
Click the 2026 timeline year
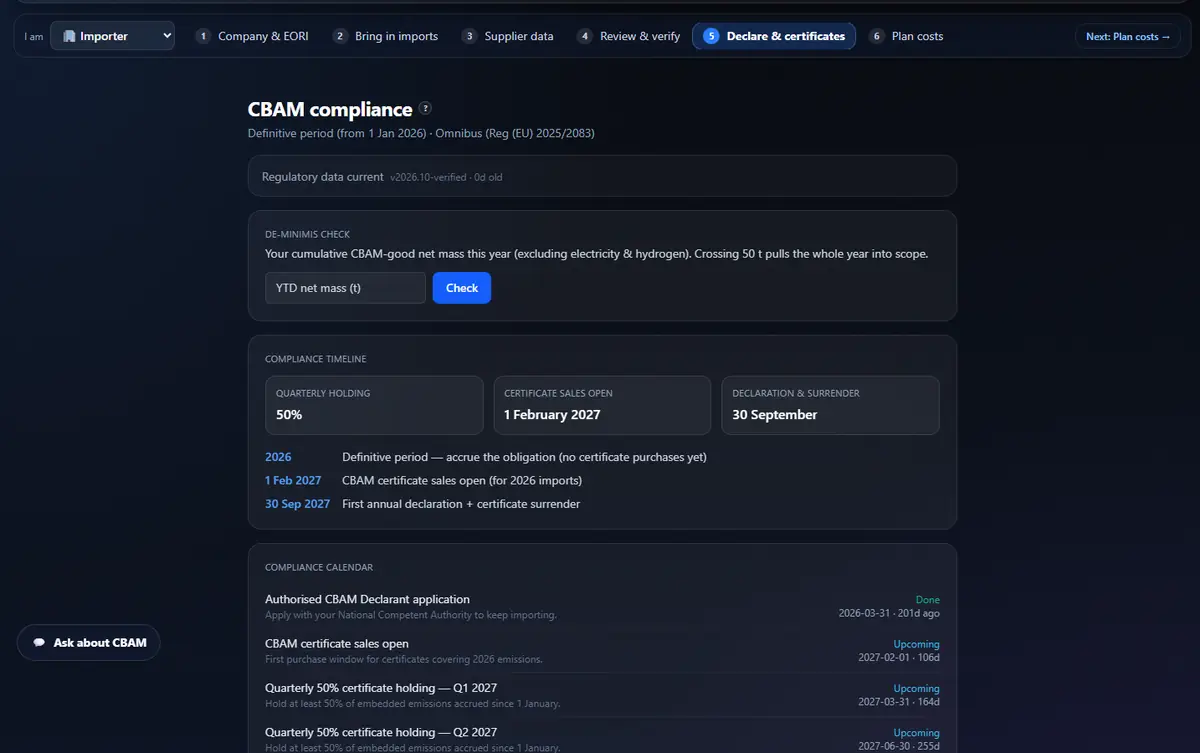278,457
